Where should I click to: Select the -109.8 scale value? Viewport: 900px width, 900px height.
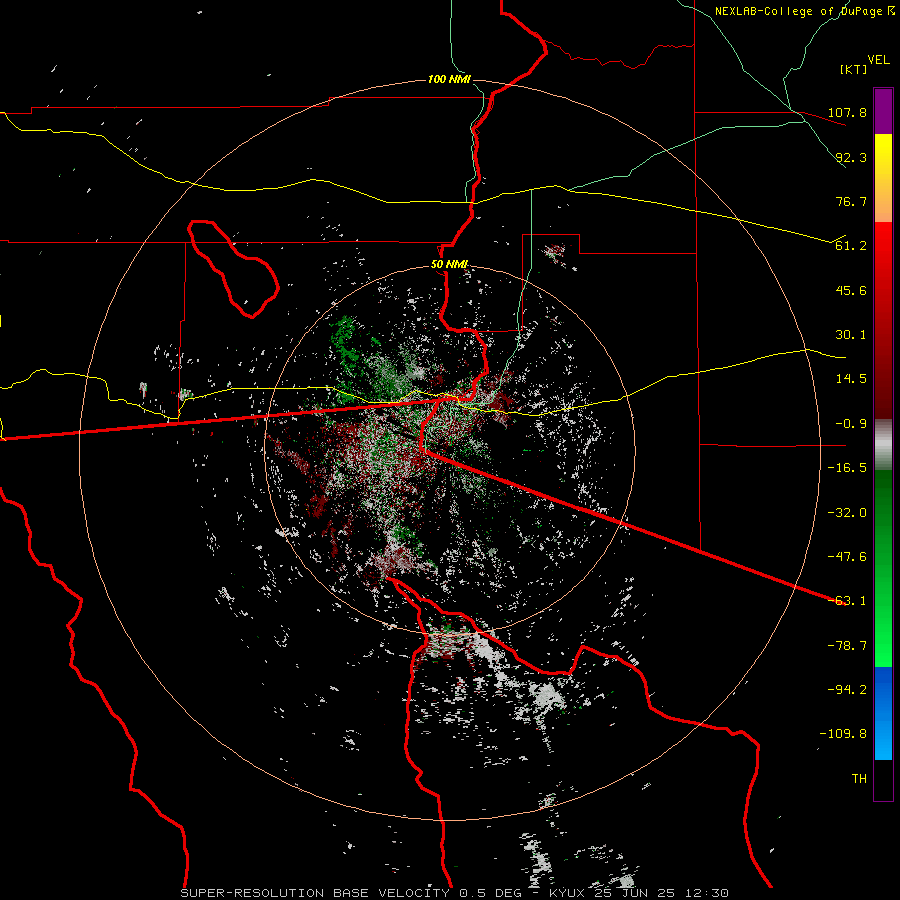pyautogui.click(x=843, y=734)
